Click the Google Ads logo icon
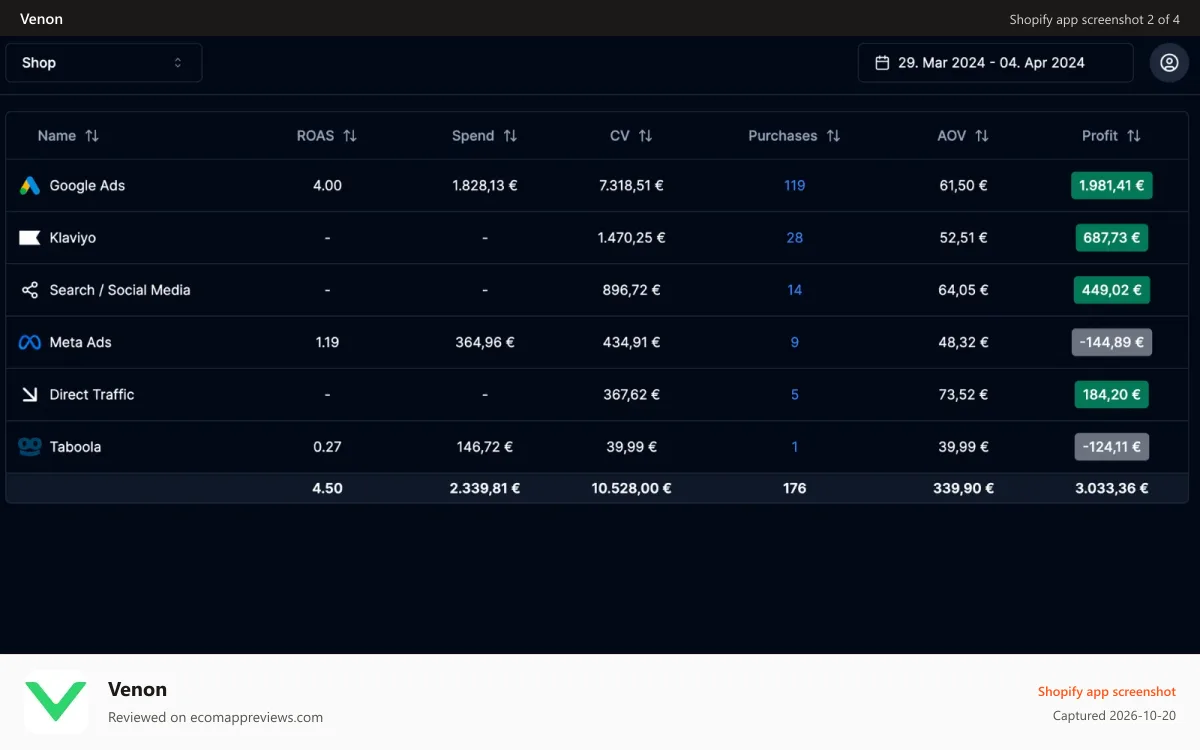The width and height of the screenshot is (1200, 750). tap(29, 185)
